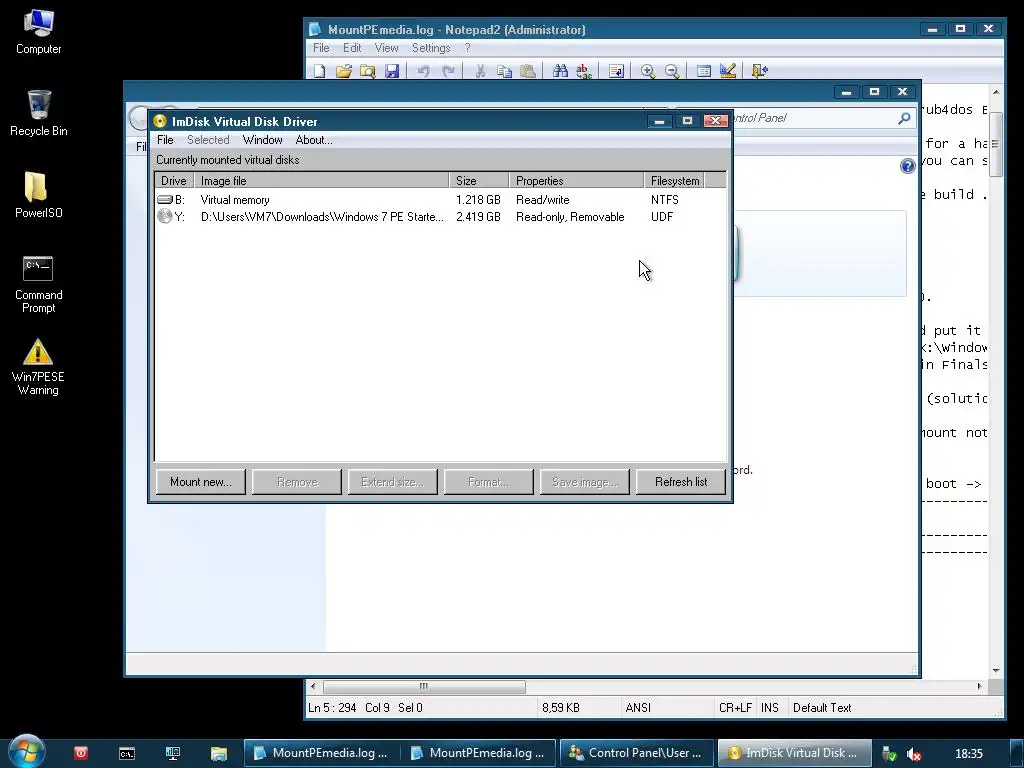Switch to Control Panel\User taskbar button
Image resolution: width=1024 pixels, height=768 pixels.
click(x=636, y=753)
